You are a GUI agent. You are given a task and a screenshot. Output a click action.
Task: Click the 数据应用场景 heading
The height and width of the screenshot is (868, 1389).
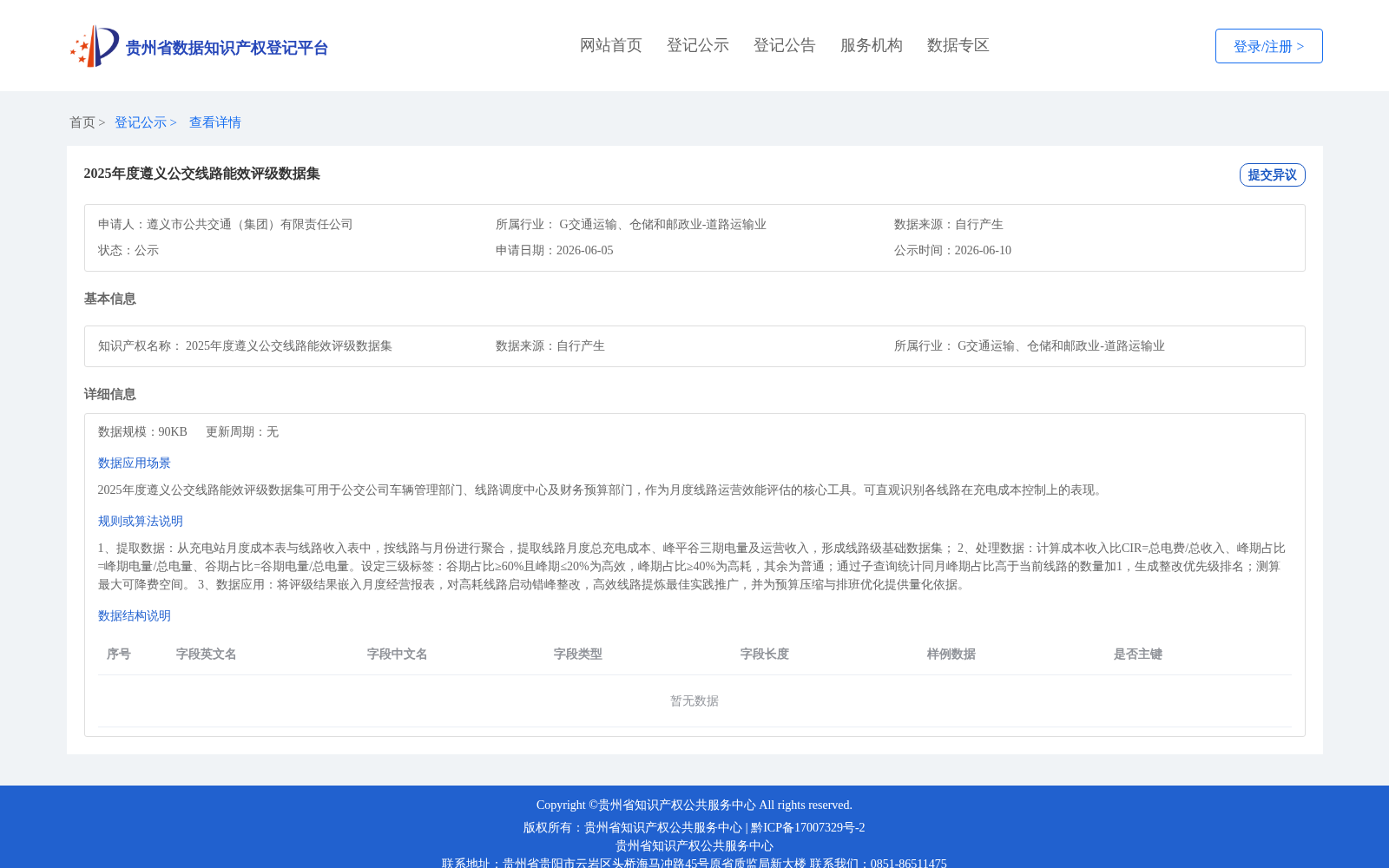(135, 463)
